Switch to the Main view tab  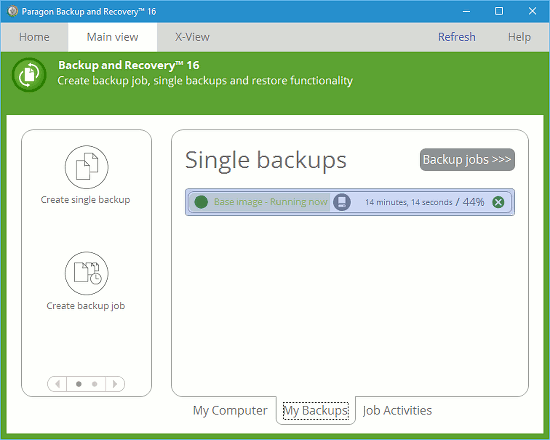(113, 37)
